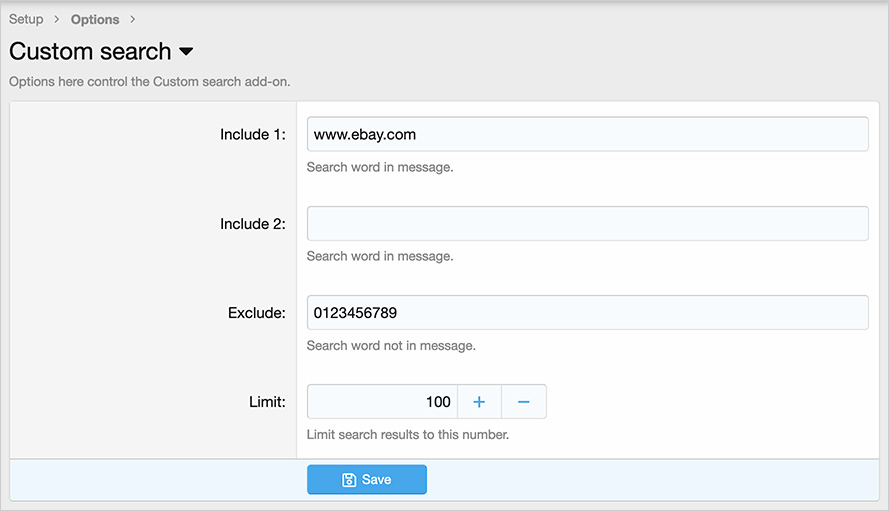The image size is (889, 511).
Task: Click the Limit number box showing 100
Action: click(382, 402)
